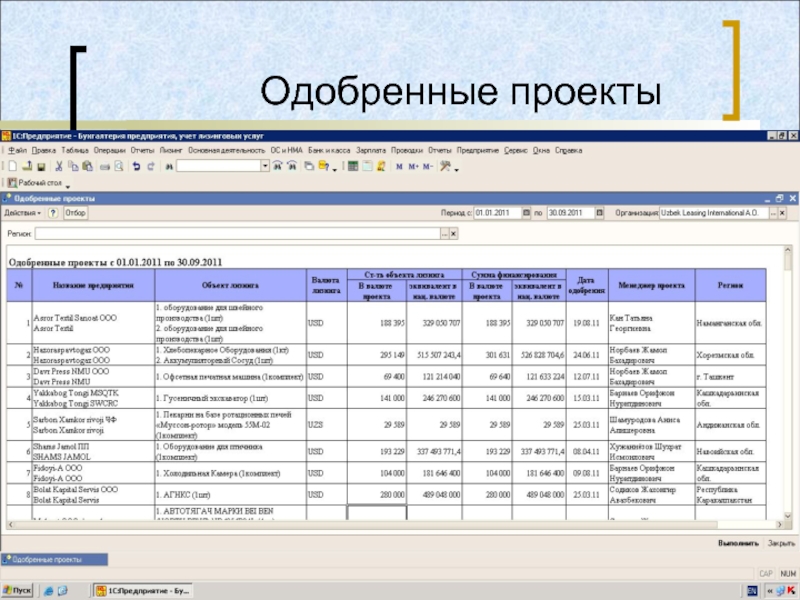Undo the last action
Viewport: 800px width, 600px height.
(x=136, y=166)
